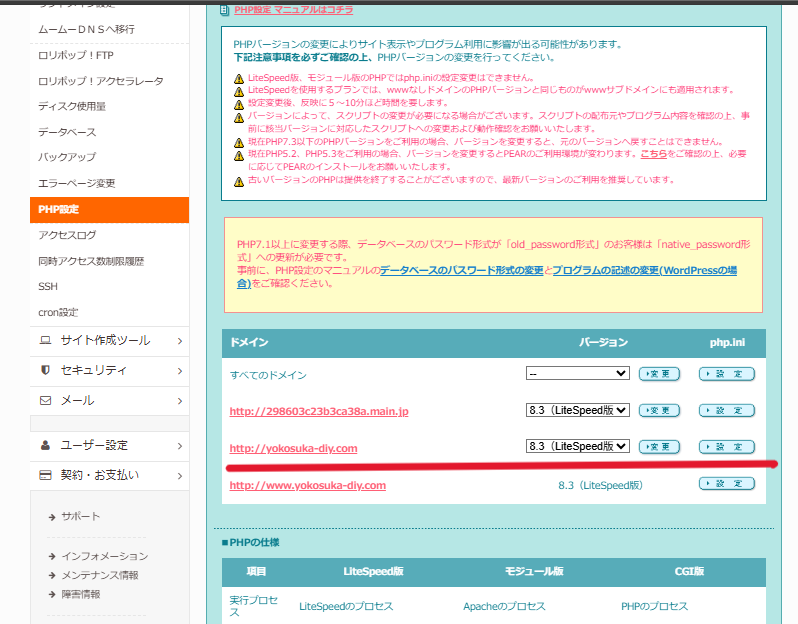Open メンテナンス情報 in the support list
Viewport: 798px width, 624px height.
(100, 575)
